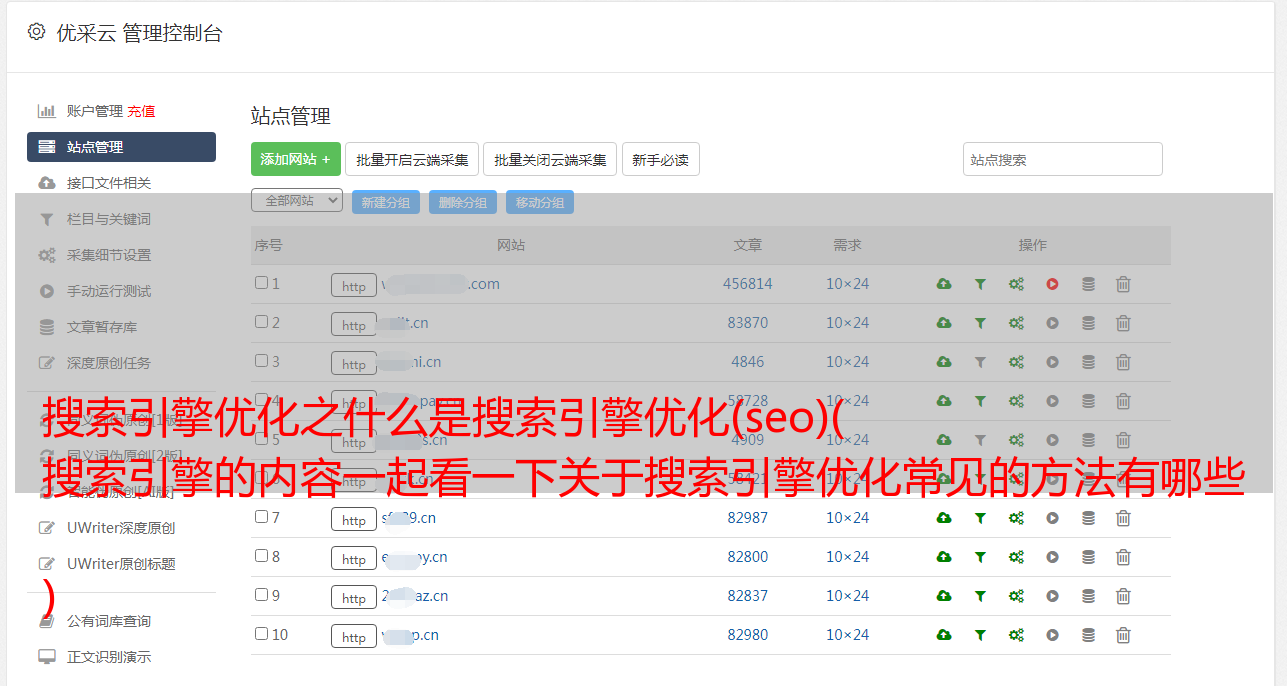Click the Http button in row 10

[354, 637]
